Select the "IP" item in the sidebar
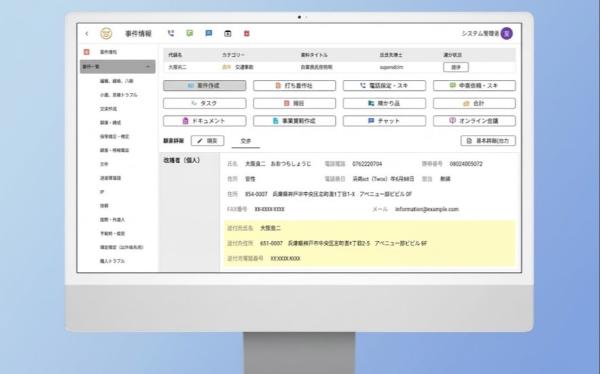Viewport: 600px width, 374px height. 102,192
